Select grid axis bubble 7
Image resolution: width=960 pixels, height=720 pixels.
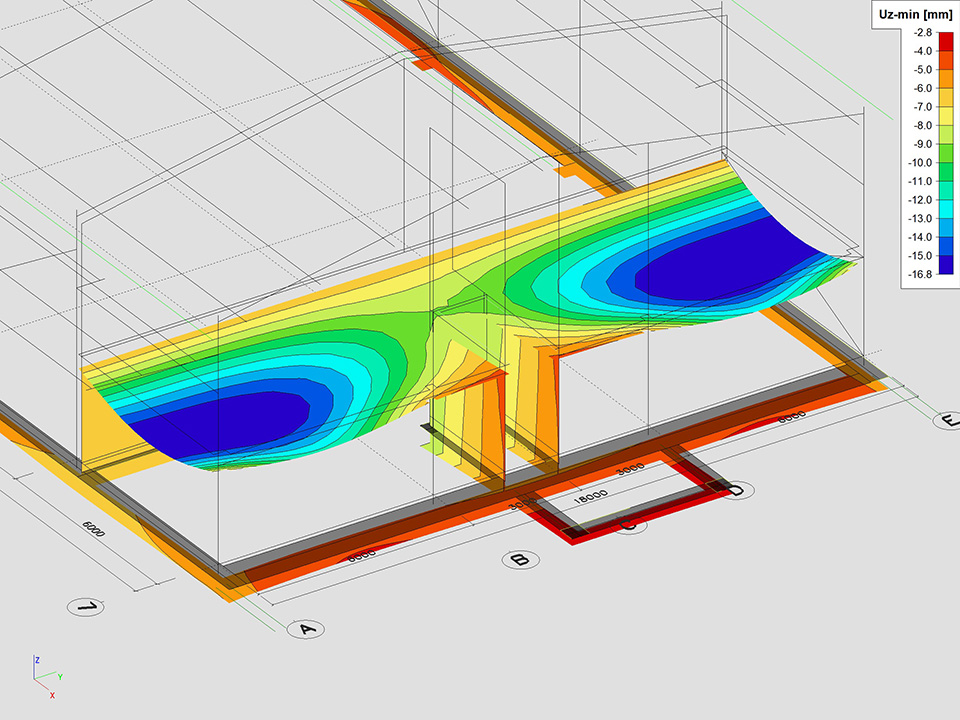(87, 607)
